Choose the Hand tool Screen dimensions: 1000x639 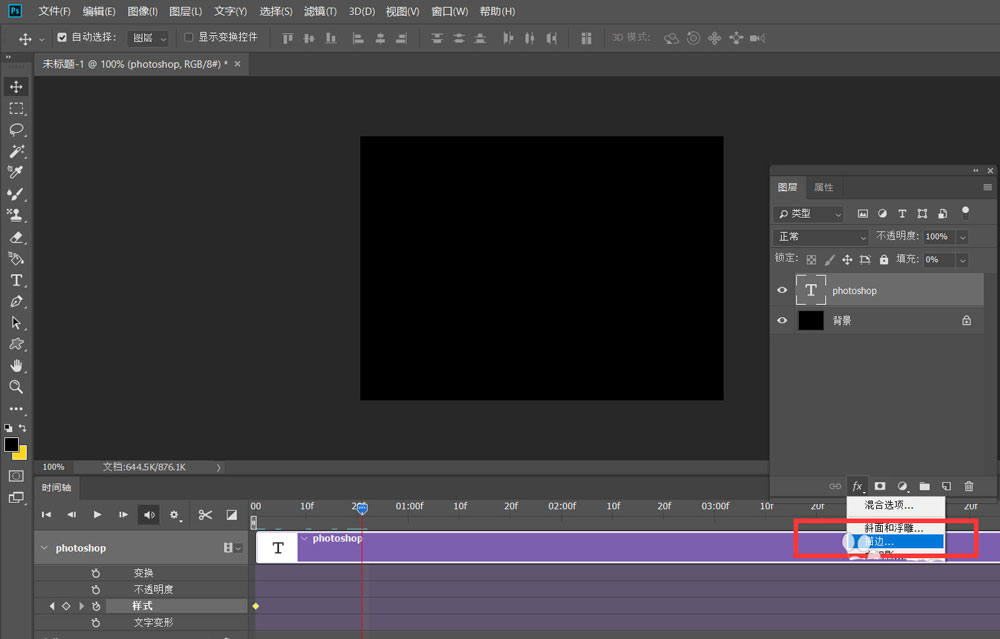click(x=16, y=366)
